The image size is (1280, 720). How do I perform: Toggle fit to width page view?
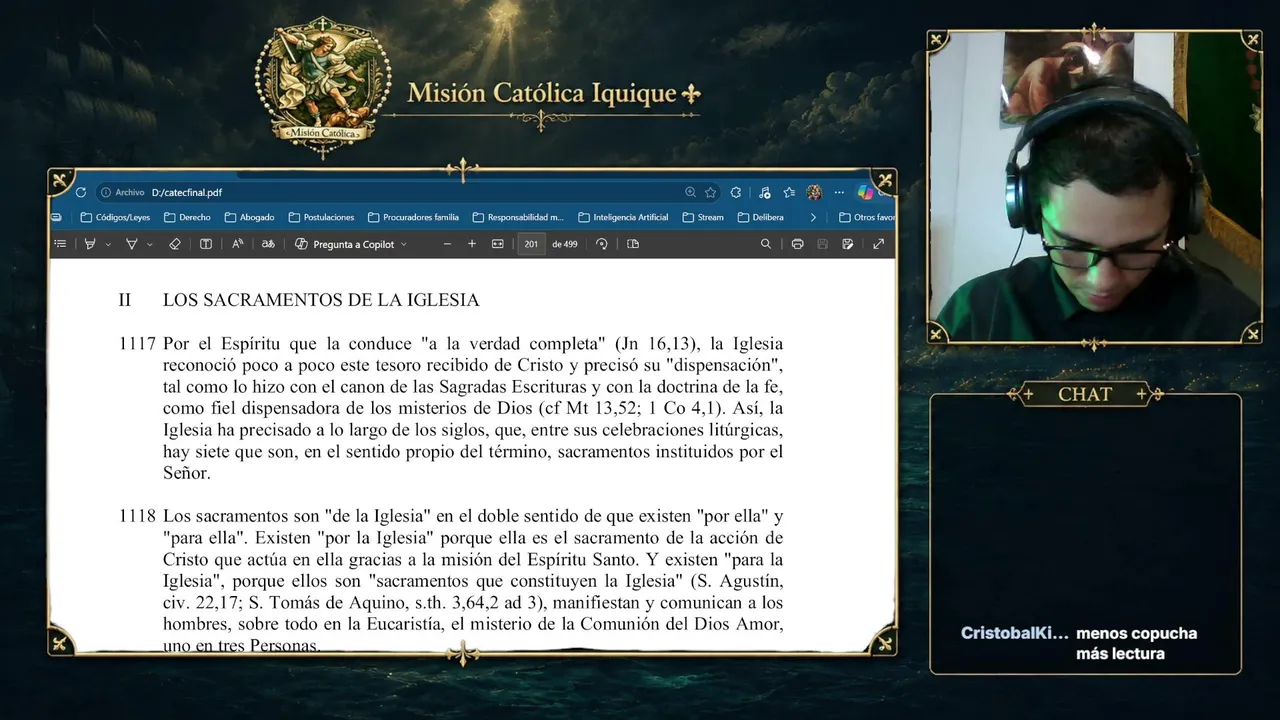coord(498,244)
